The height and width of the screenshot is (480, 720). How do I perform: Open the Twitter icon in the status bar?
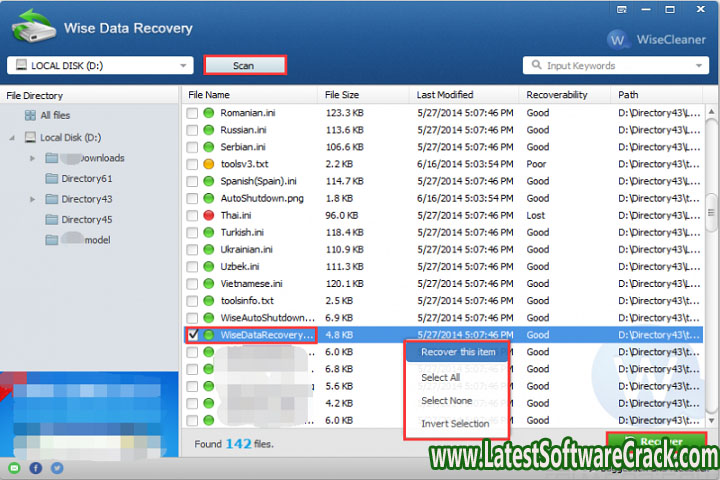point(56,468)
